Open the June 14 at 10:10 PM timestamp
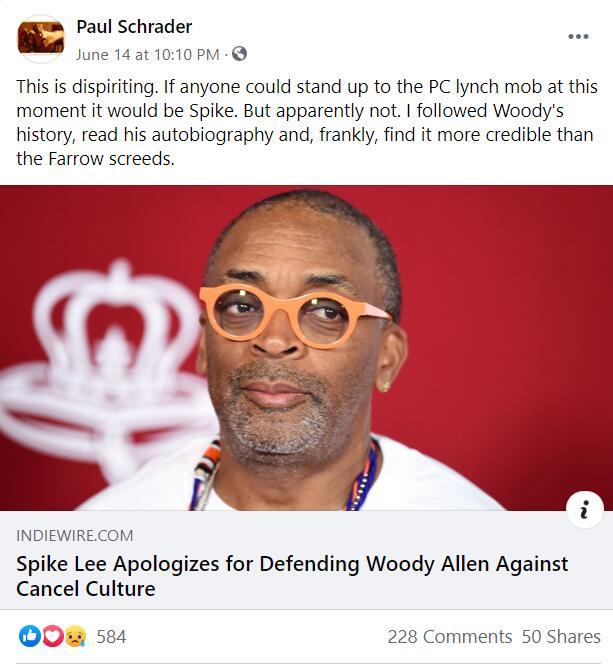The width and height of the screenshot is (613, 665). (148, 54)
